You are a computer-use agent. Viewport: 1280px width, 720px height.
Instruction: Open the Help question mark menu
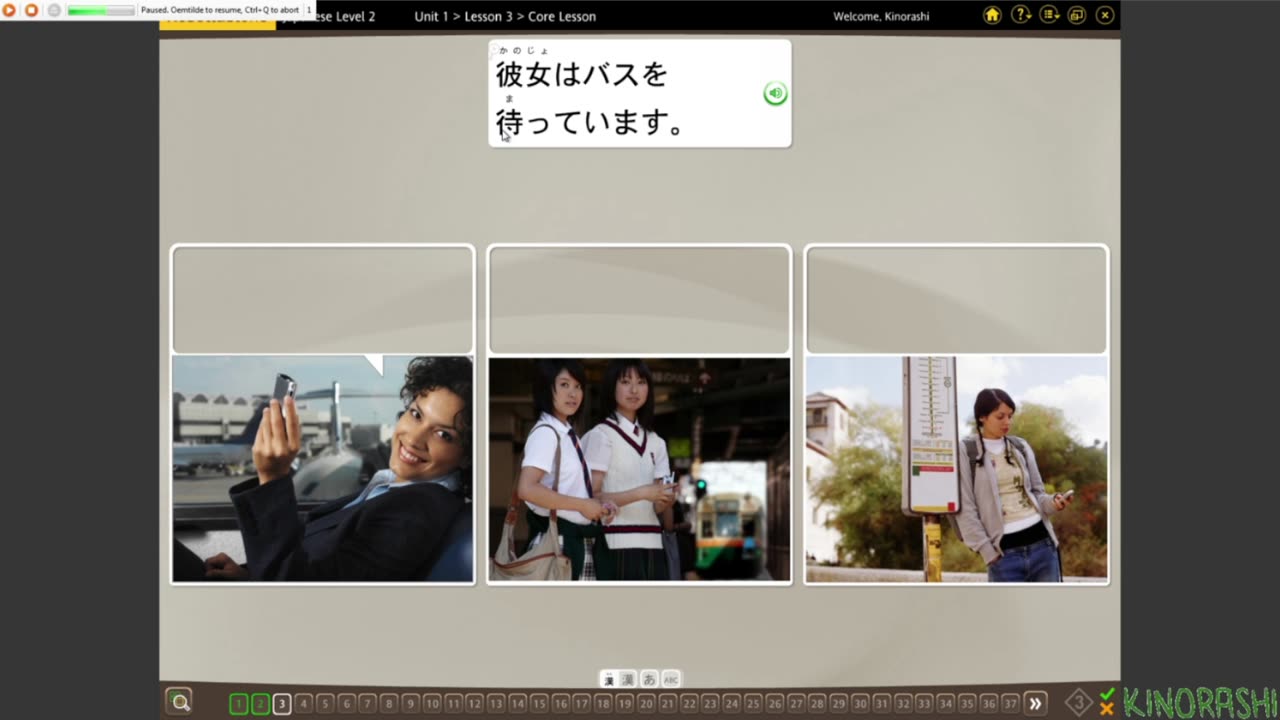click(x=1020, y=15)
